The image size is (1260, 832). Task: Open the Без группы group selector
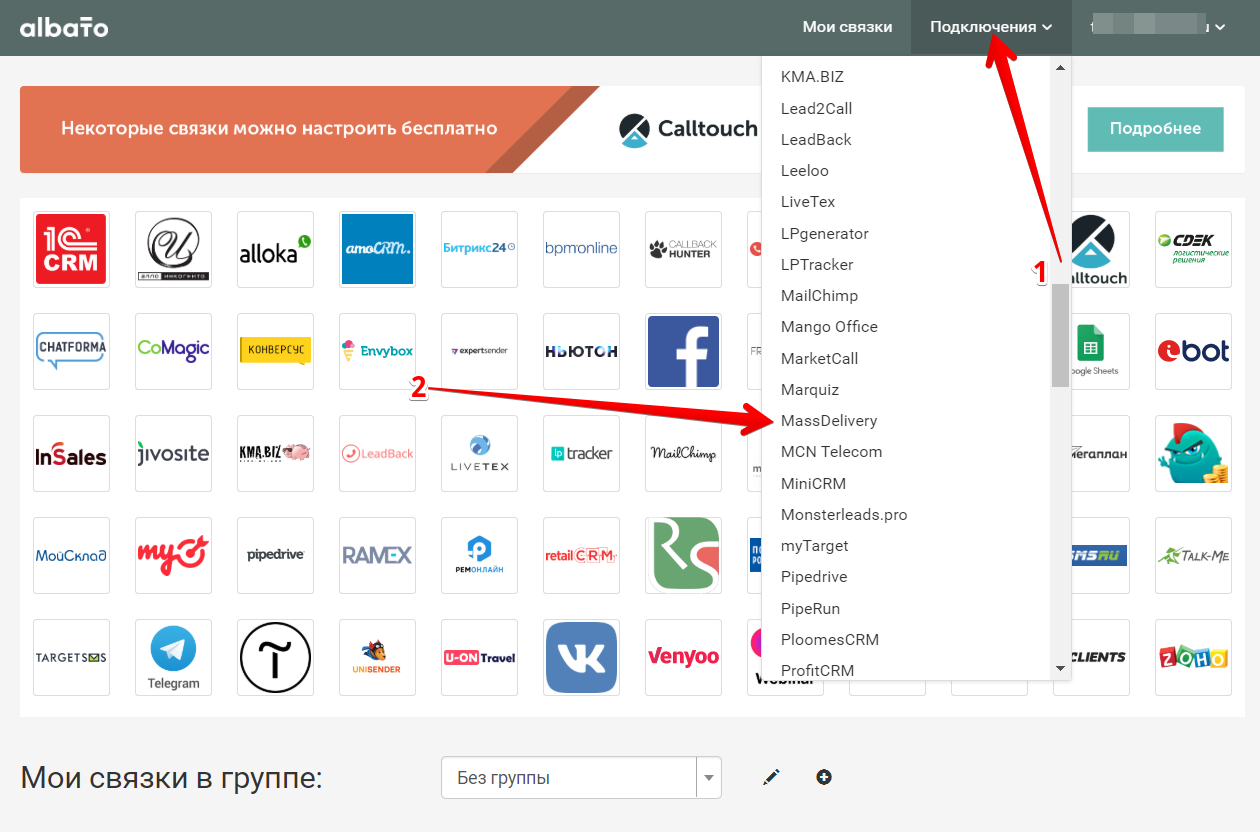pyautogui.click(x=580, y=778)
